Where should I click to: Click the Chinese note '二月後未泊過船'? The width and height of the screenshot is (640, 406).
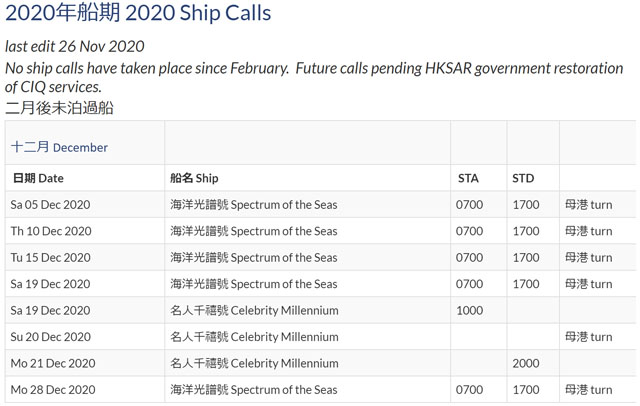(59, 108)
